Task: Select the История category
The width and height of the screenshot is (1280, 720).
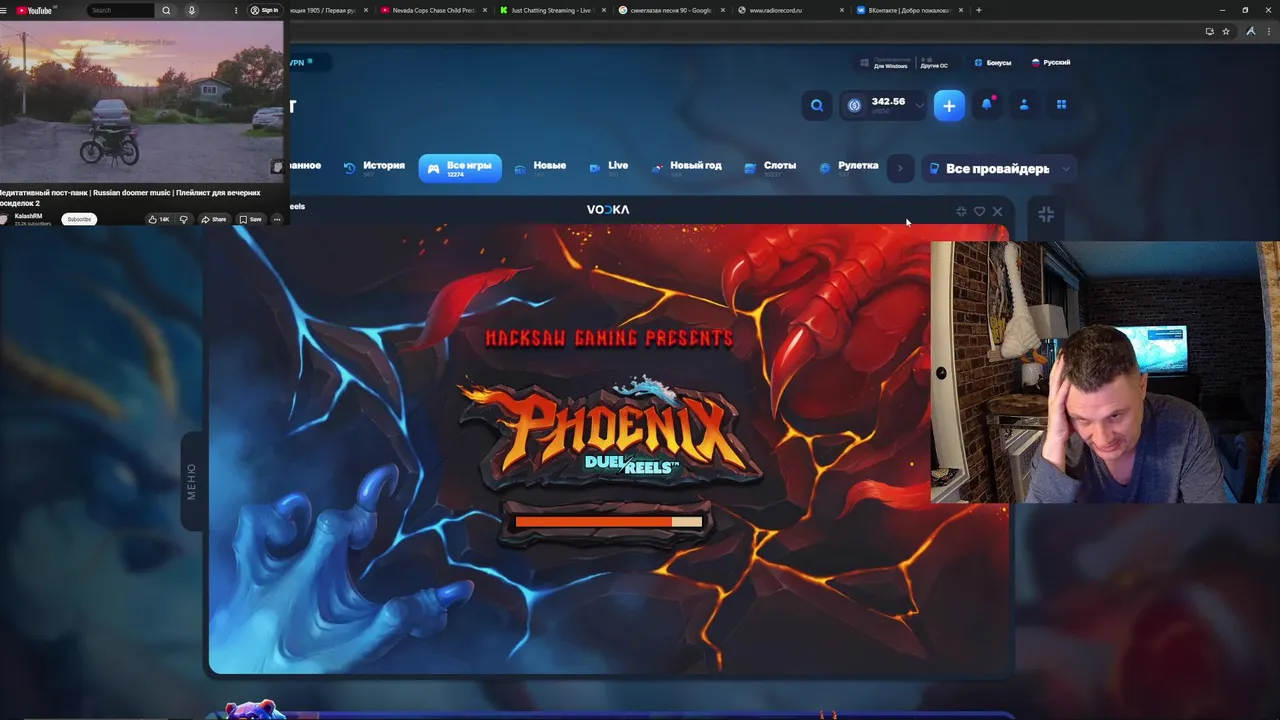Action: click(x=374, y=167)
